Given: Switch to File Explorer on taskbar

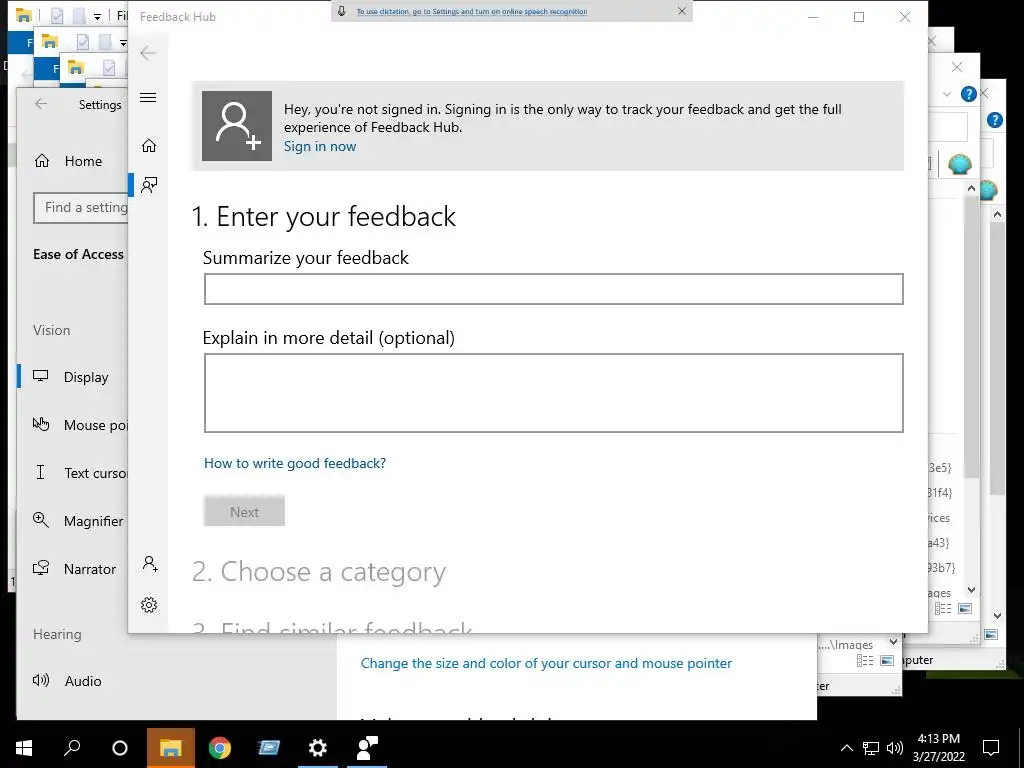Looking at the screenshot, I should 170,748.
